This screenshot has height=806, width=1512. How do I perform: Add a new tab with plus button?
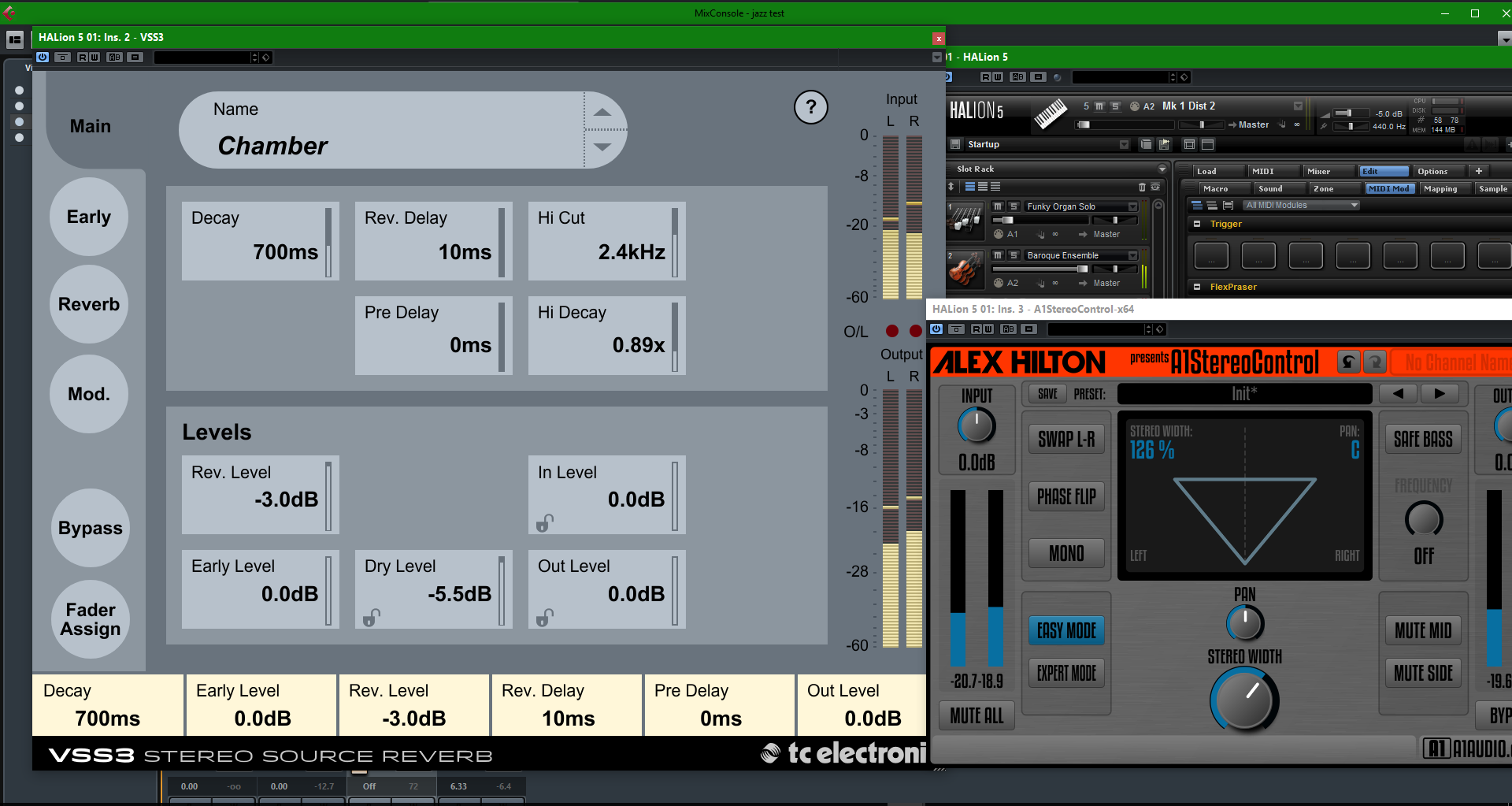1479,171
